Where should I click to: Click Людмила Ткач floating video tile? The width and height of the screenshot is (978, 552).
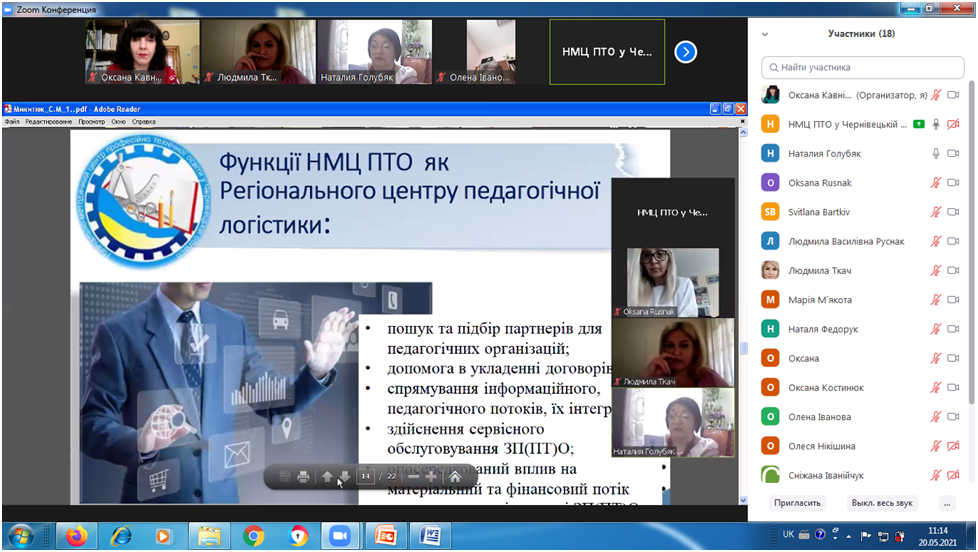(673, 352)
